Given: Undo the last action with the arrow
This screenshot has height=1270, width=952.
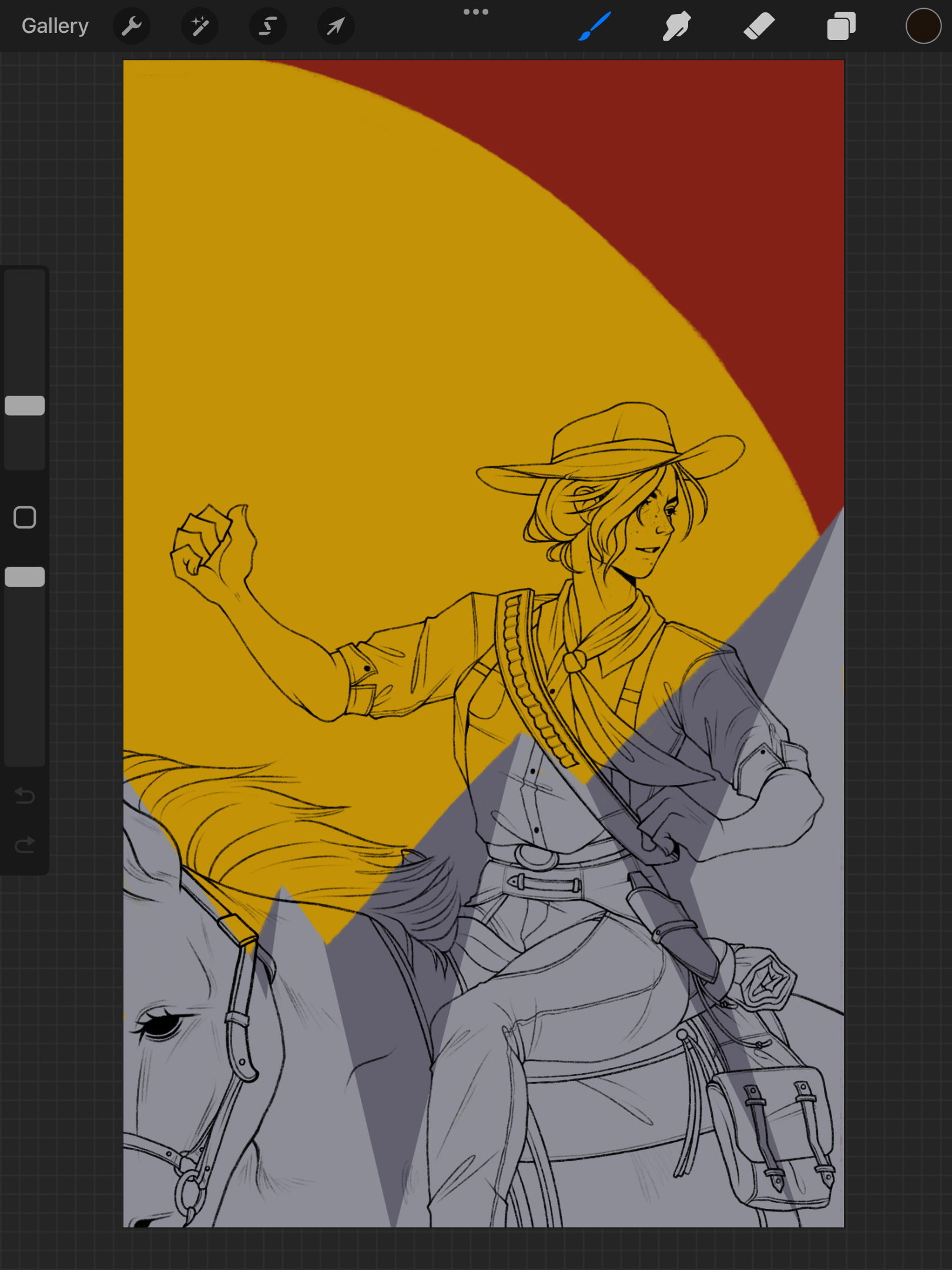Looking at the screenshot, I should [25, 796].
